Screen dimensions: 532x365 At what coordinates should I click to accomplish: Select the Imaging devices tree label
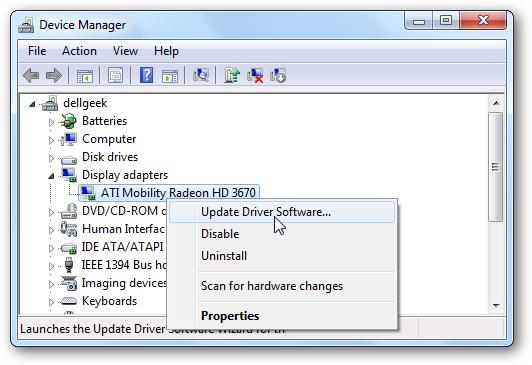pos(124,283)
